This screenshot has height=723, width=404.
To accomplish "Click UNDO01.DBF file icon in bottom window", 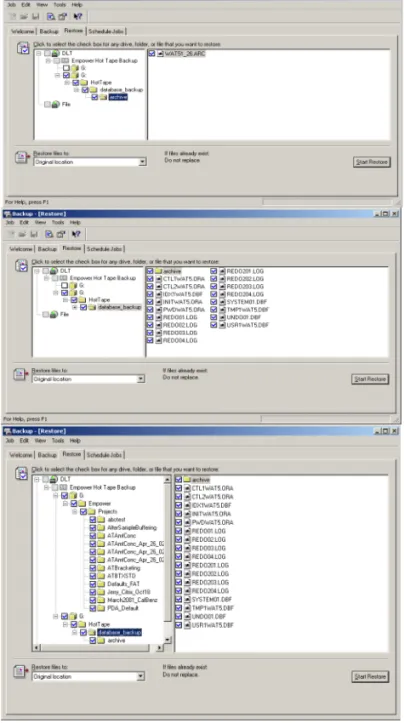I will (188, 616).
